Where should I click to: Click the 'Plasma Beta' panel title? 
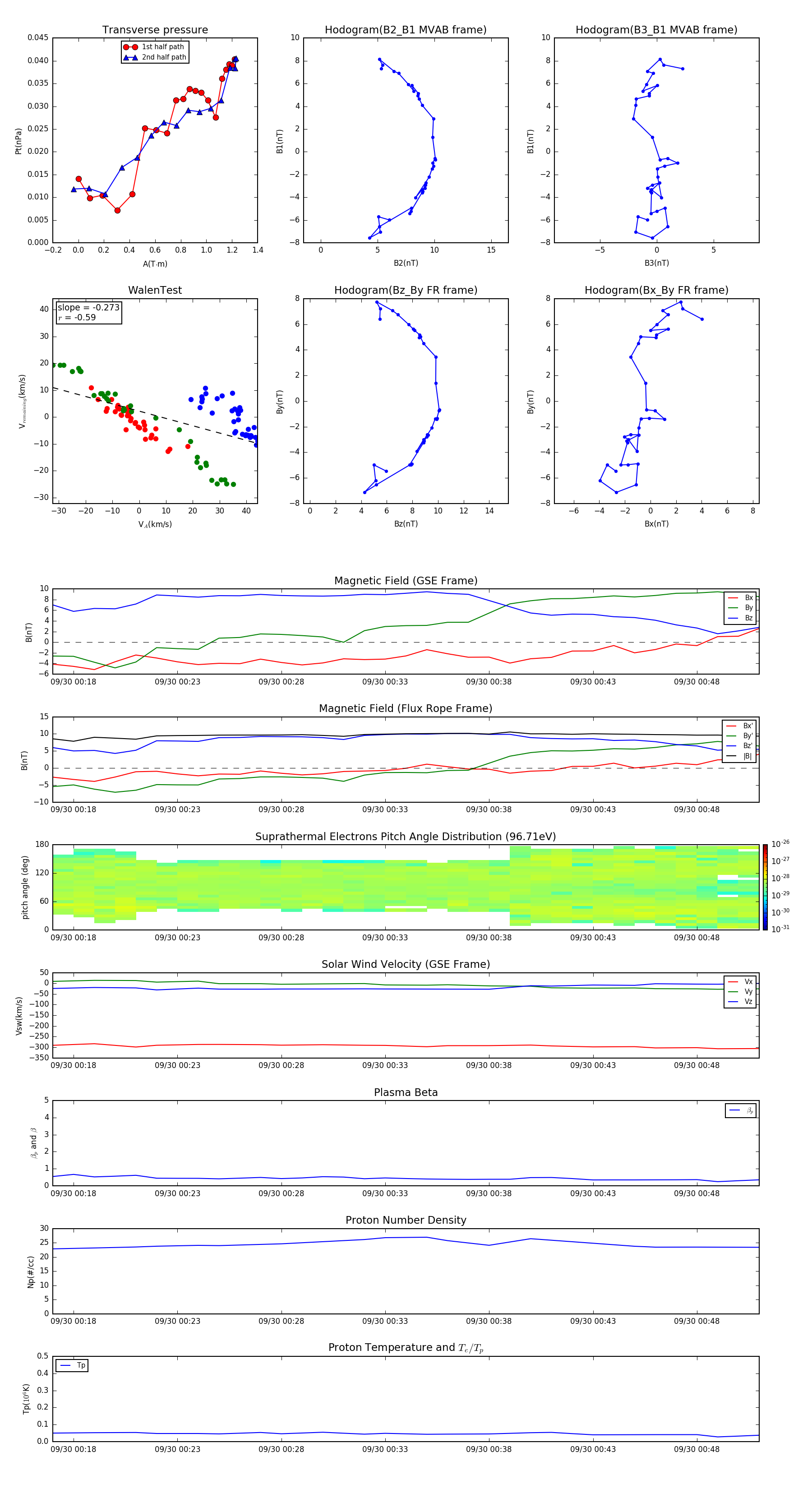(406, 1092)
